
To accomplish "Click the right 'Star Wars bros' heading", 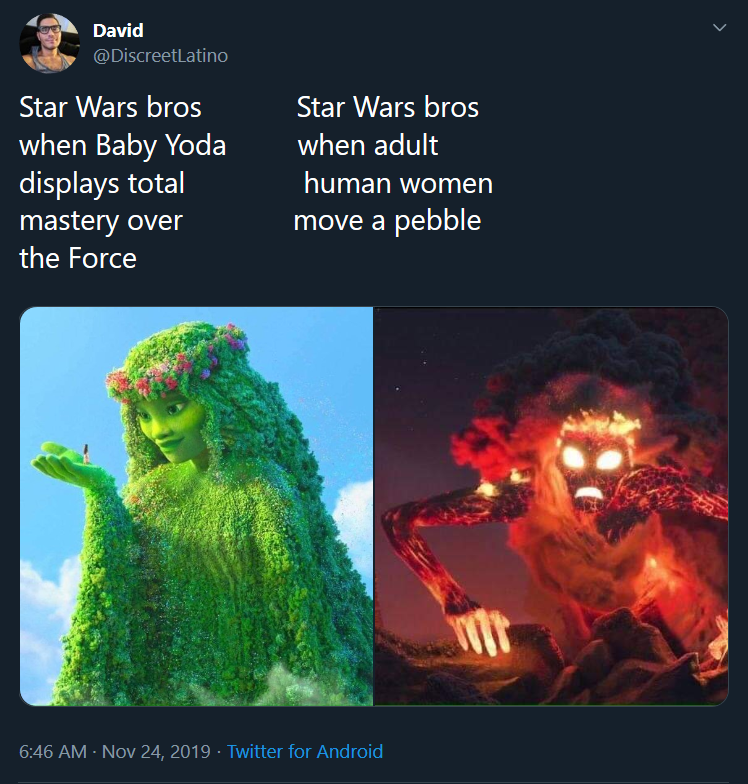I will point(388,107).
